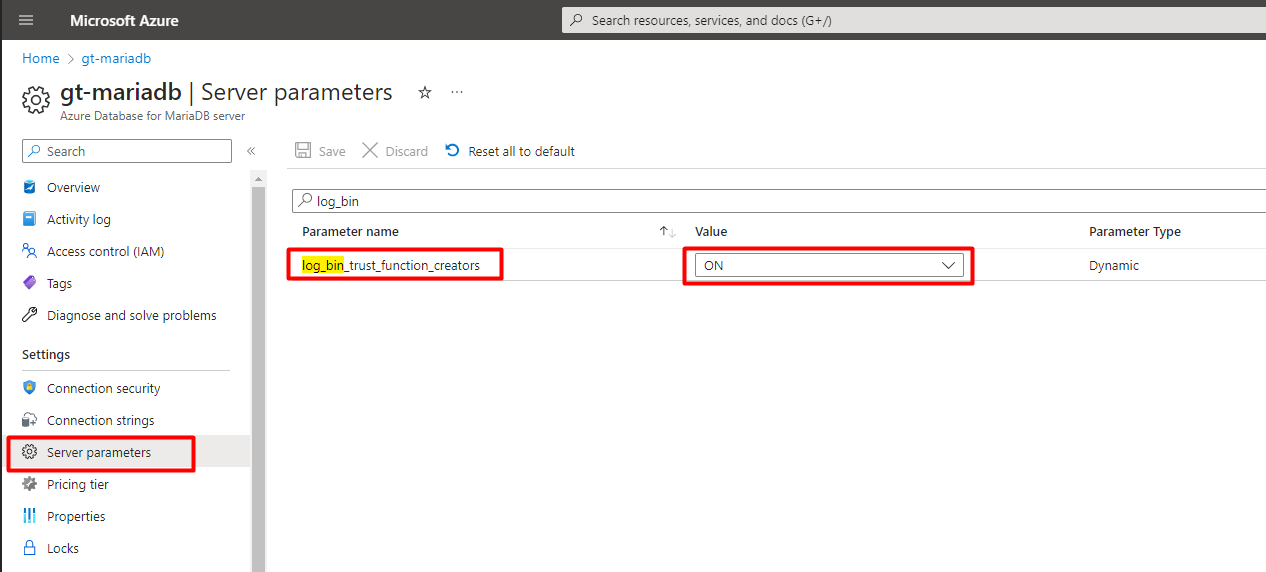Open Activity log in the sidebar

click(x=79, y=219)
